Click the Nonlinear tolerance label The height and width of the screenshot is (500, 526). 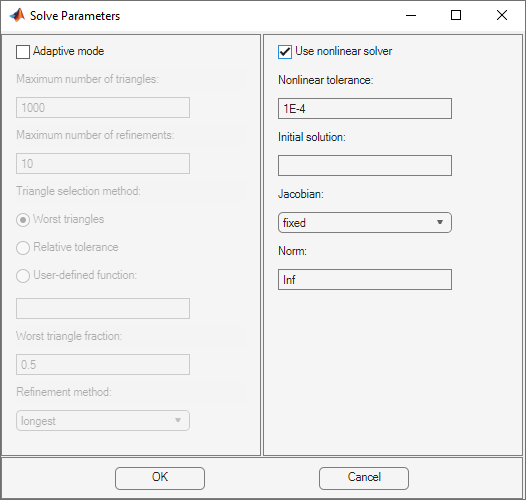[x=325, y=80]
